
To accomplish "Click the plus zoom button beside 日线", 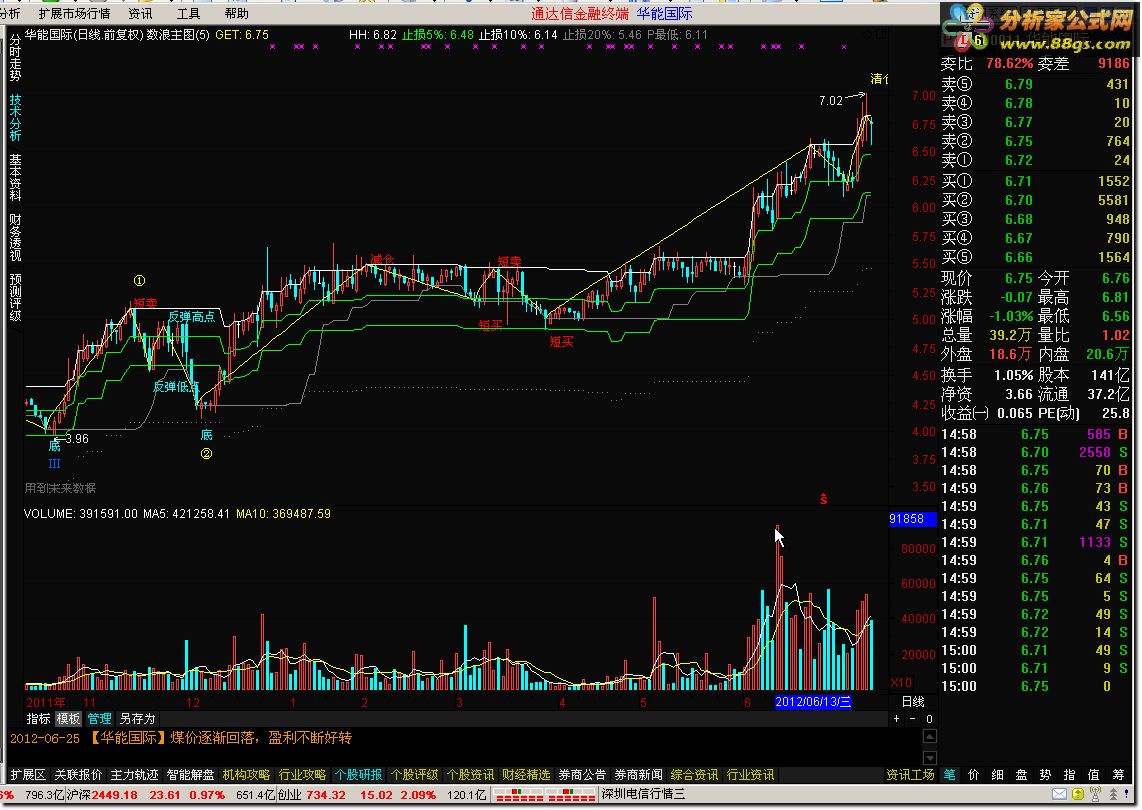I will click(x=897, y=719).
